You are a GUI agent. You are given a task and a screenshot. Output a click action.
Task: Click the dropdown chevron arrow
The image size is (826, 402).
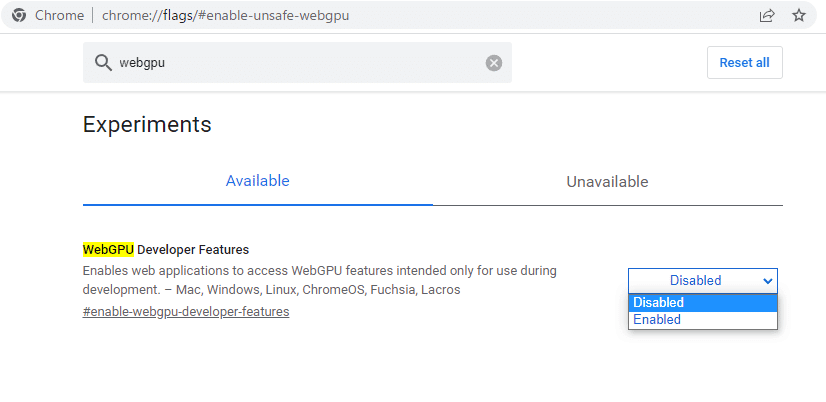click(768, 281)
